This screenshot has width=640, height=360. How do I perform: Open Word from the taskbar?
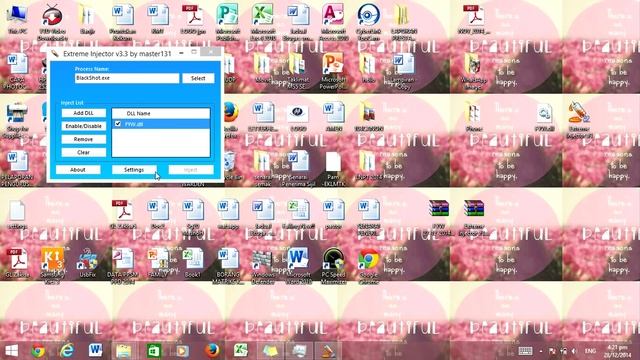point(96,351)
